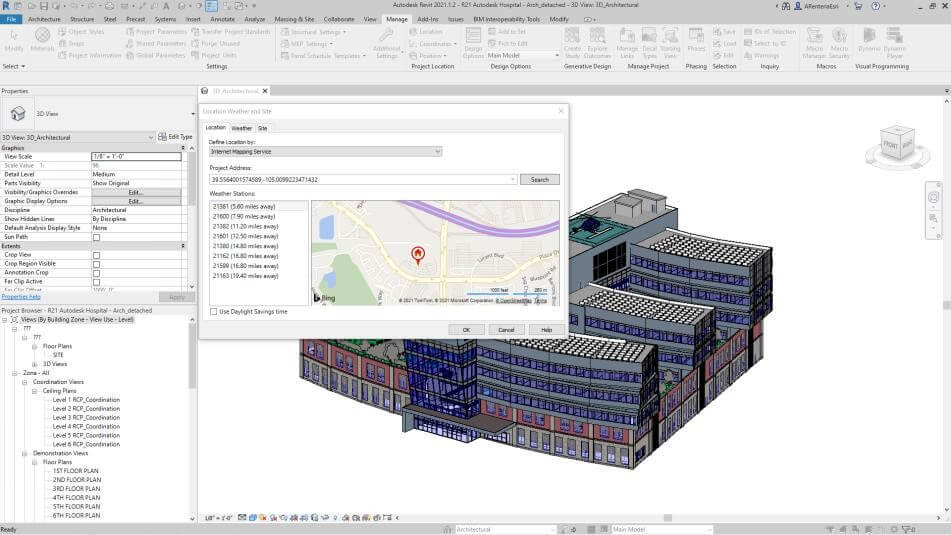Image resolution: width=951 pixels, height=535 pixels.
Task: Select weather station 21600 in the list
Action: 242,216
